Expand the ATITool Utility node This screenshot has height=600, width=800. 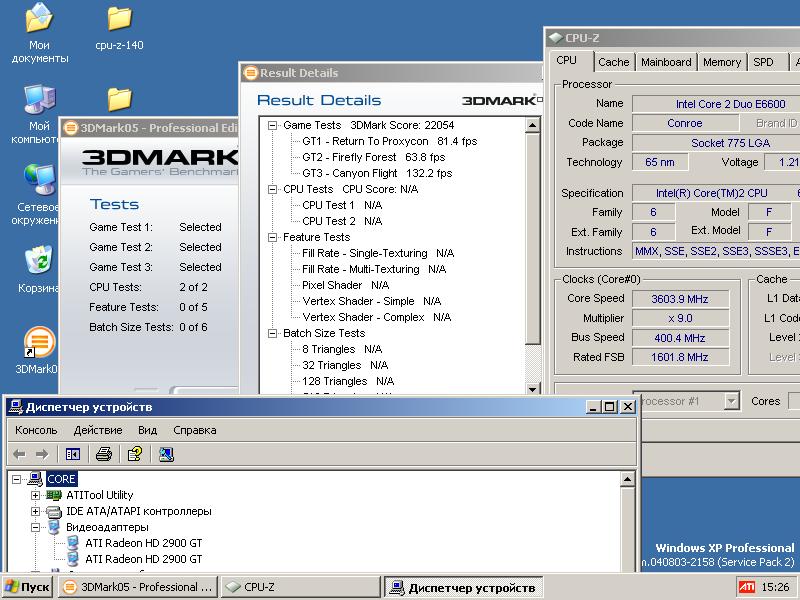click(x=35, y=495)
